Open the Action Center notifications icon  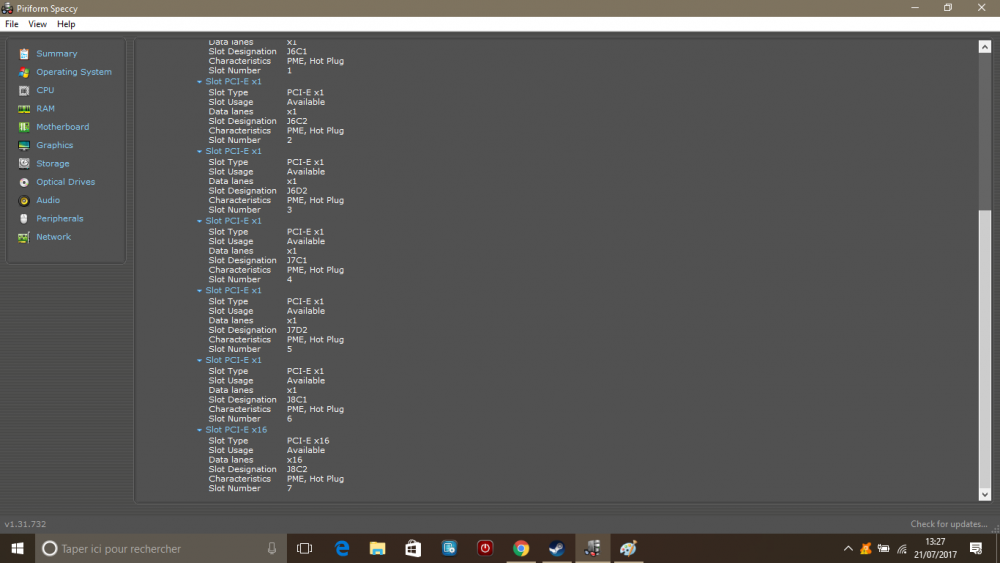click(976, 548)
